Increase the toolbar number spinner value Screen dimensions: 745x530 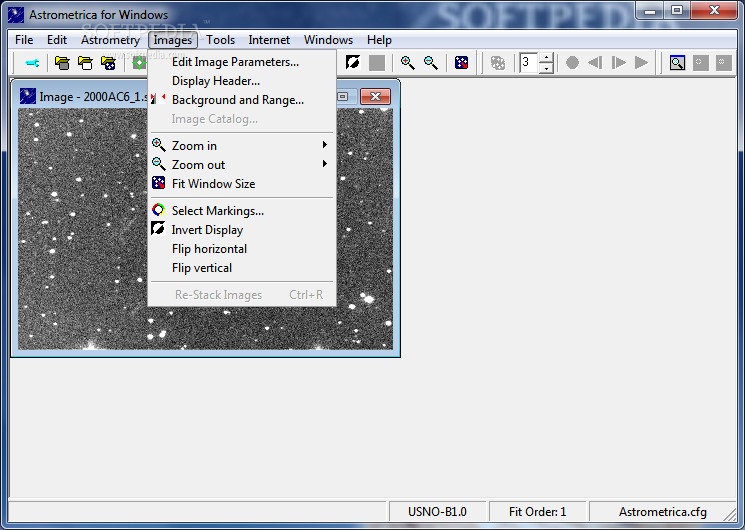click(x=546, y=58)
